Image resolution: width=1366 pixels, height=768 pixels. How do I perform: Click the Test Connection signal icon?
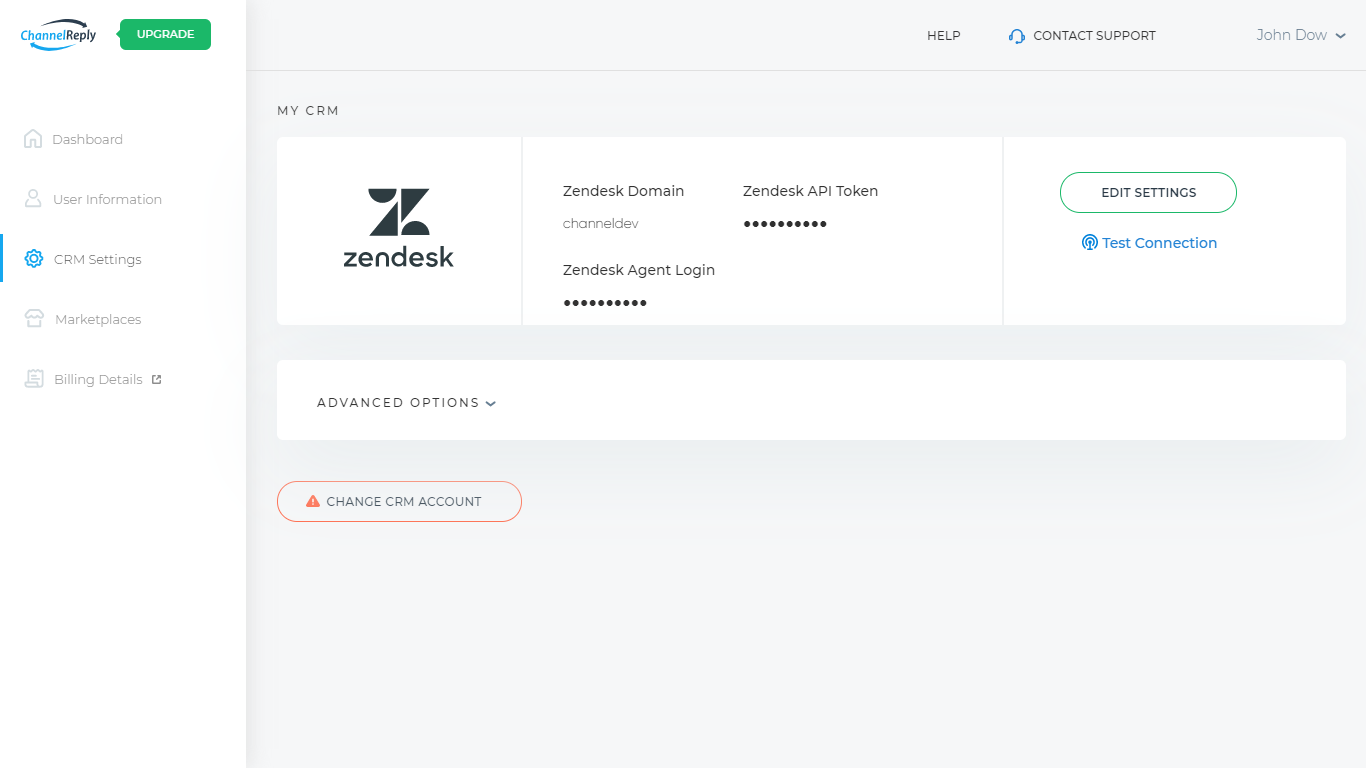click(x=1090, y=242)
